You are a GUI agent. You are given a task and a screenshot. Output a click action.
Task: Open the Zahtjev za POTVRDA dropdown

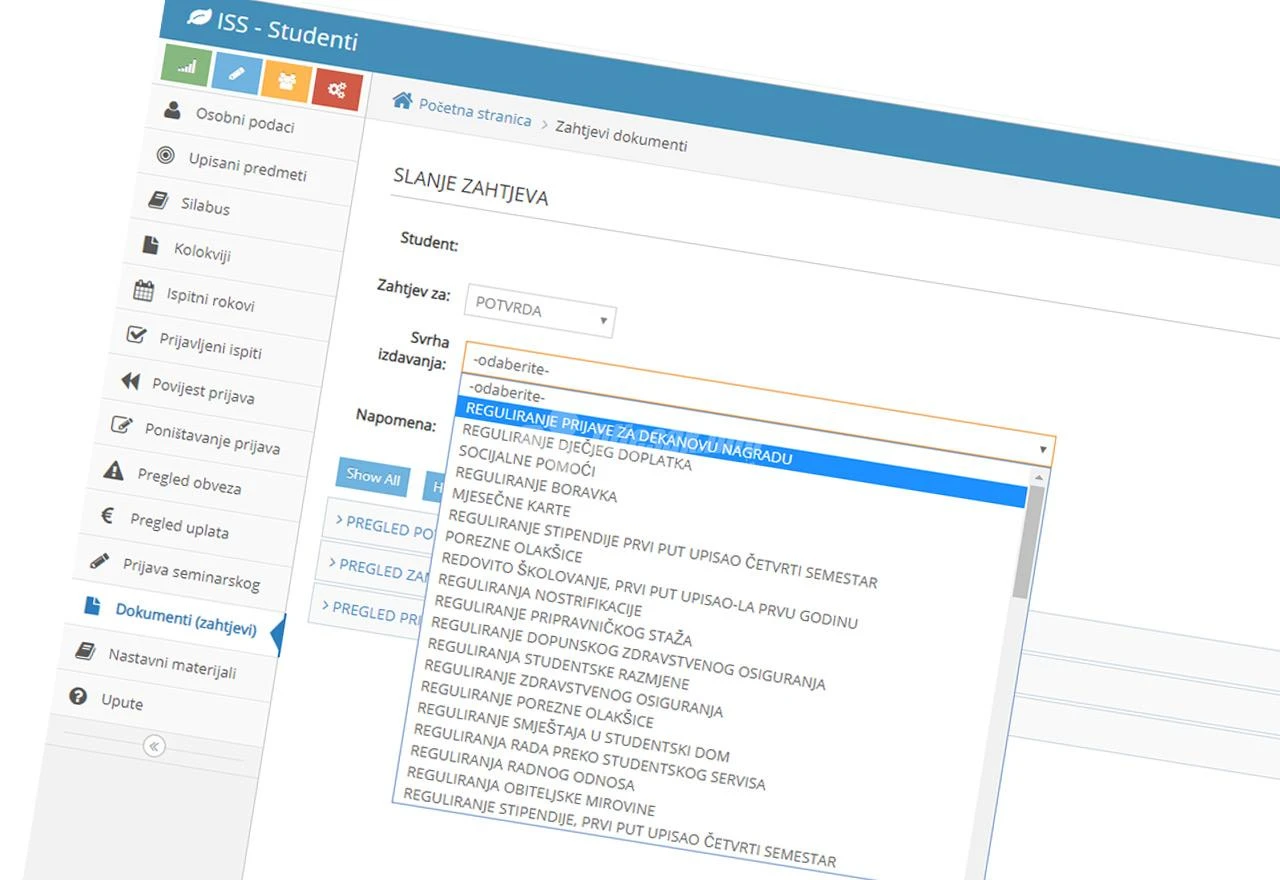(540, 313)
